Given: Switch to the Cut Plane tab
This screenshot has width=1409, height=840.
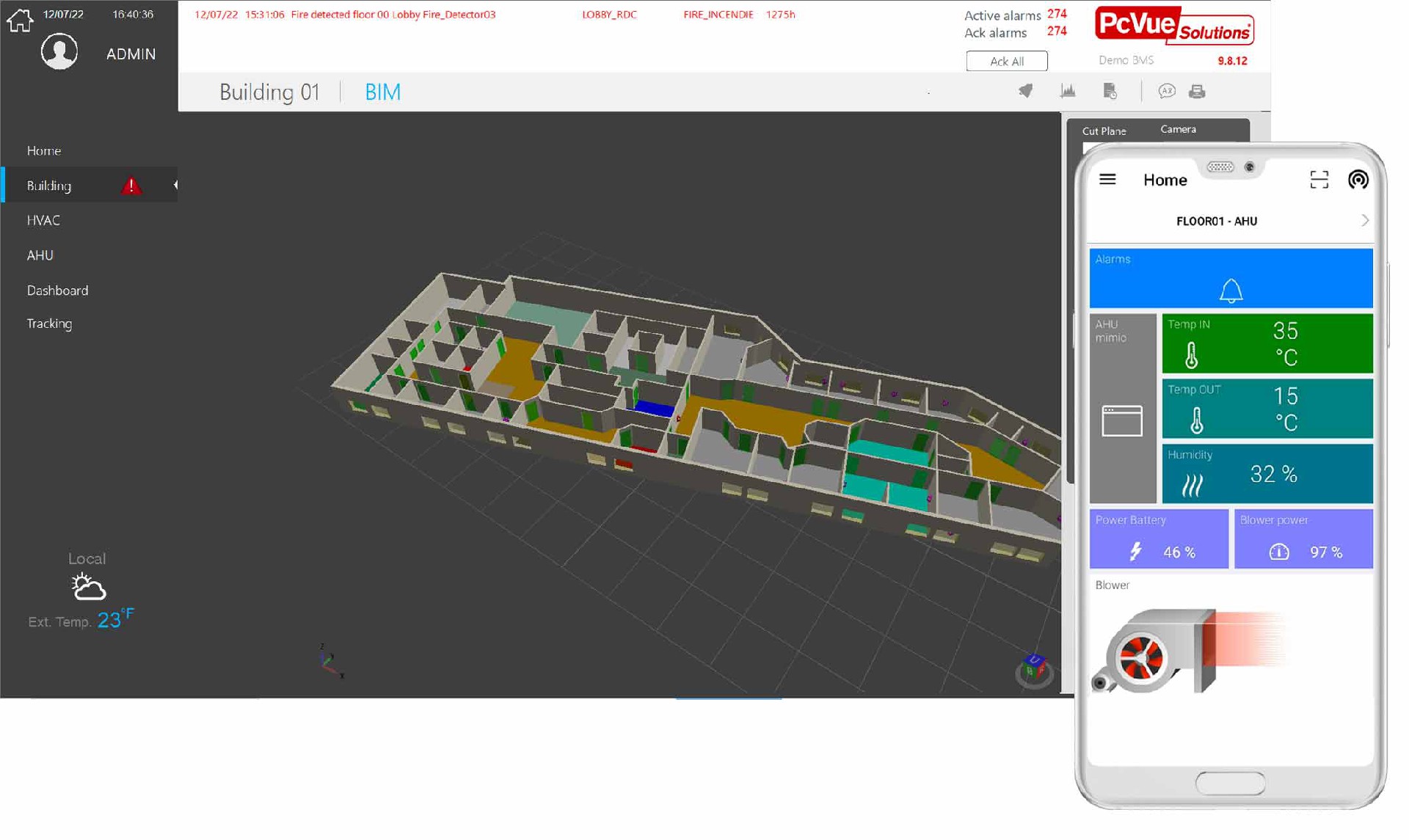Looking at the screenshot, I should click(x=1104, y=131).
